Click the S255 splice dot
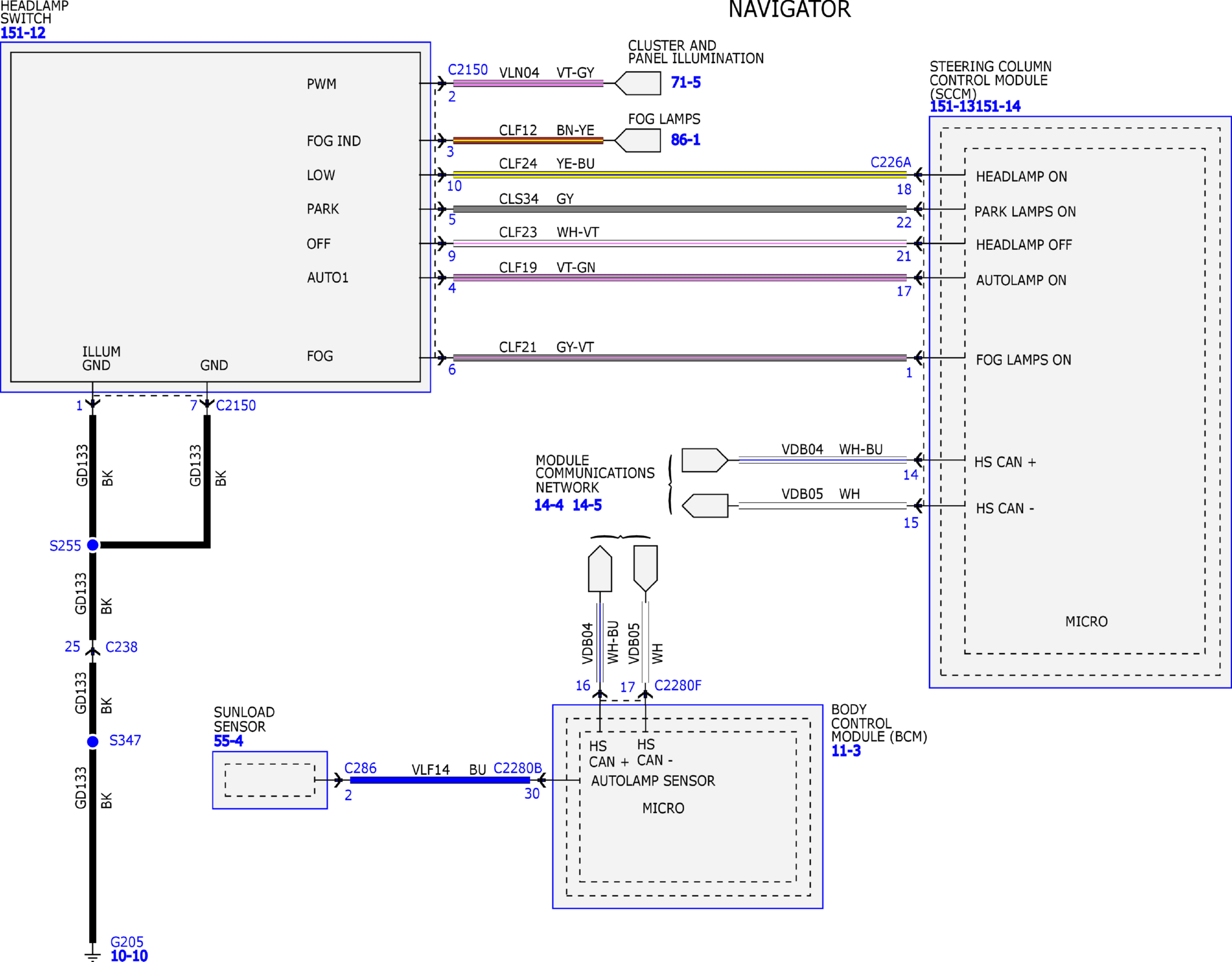This screenshot has height=962, width=1232. pos(93,545)
